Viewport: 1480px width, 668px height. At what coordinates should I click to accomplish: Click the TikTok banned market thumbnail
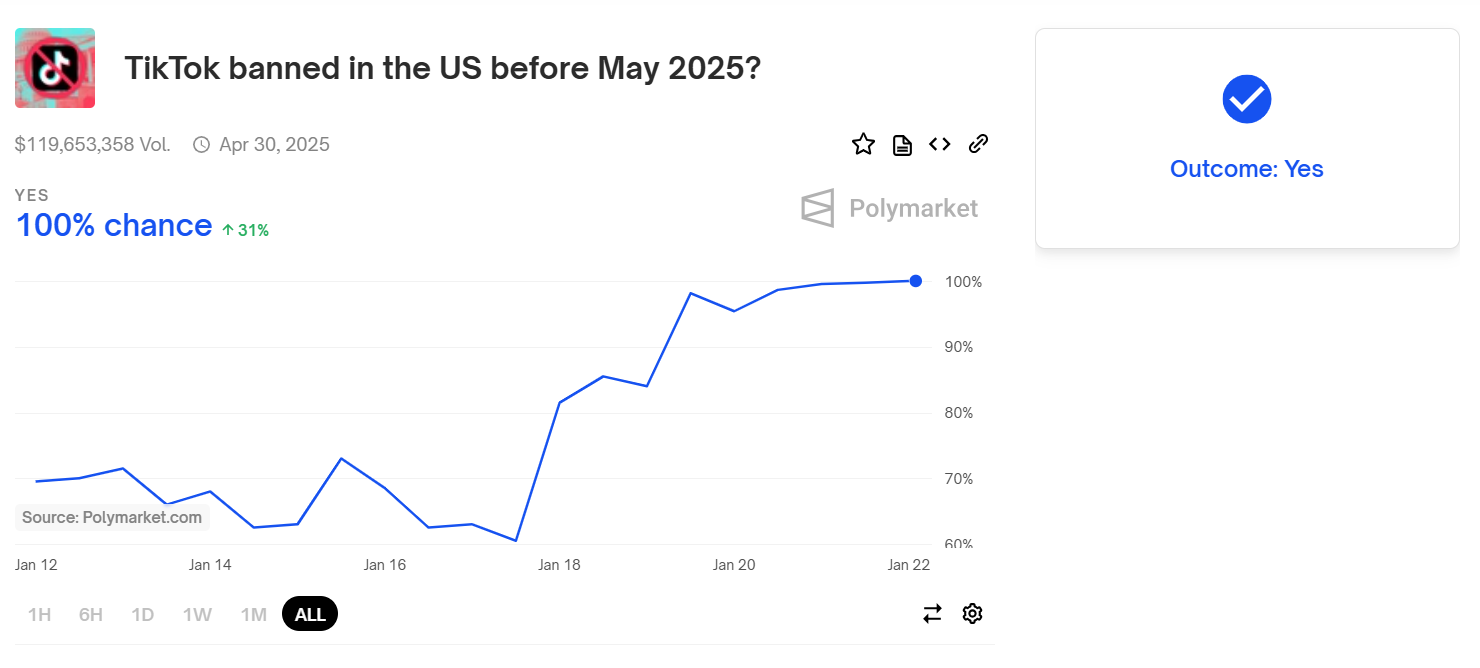[55, 68]
